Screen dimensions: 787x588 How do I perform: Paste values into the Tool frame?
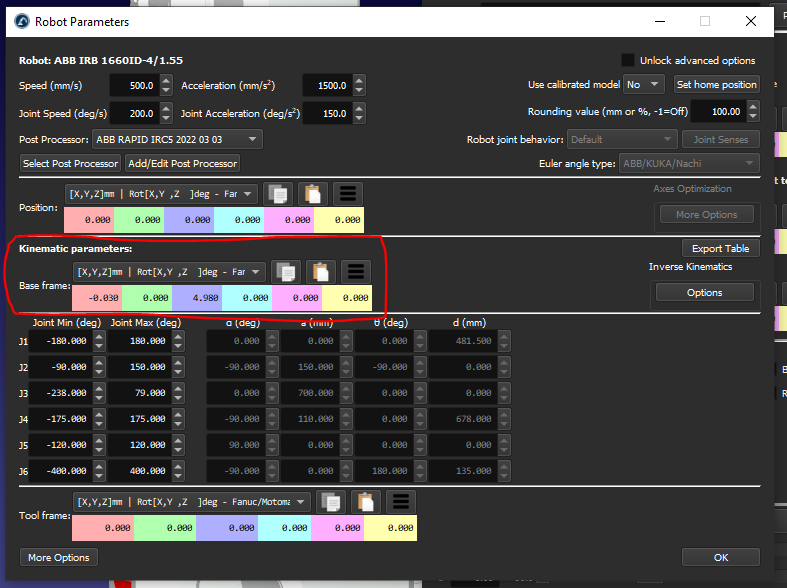tap(366, 502)
